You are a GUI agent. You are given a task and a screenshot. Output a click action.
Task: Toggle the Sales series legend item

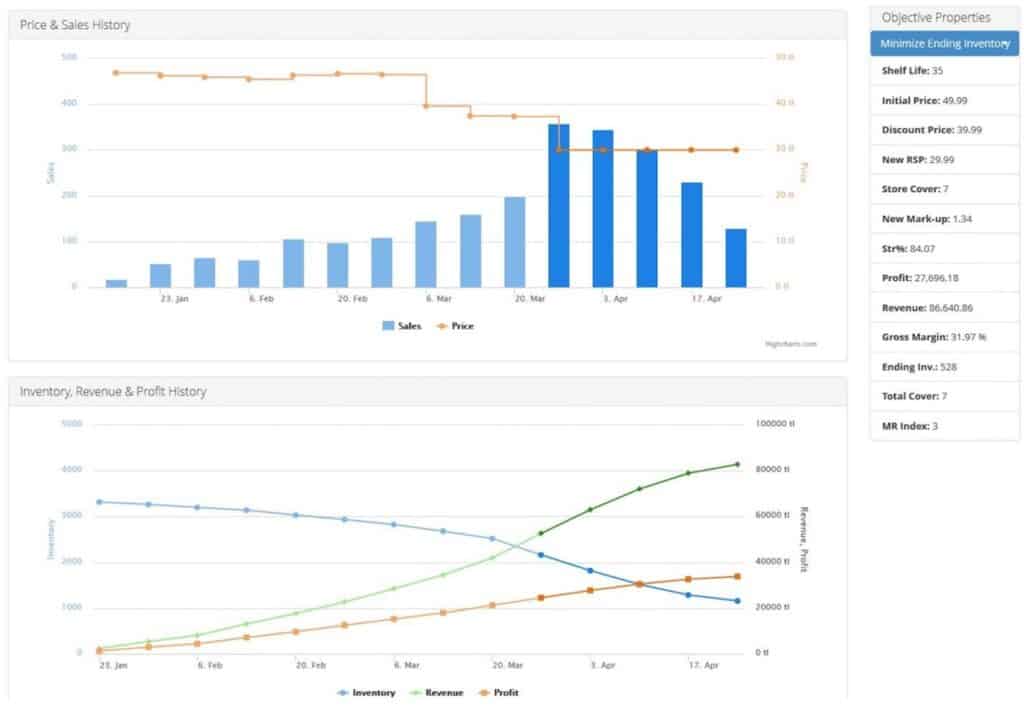[402, 326]
